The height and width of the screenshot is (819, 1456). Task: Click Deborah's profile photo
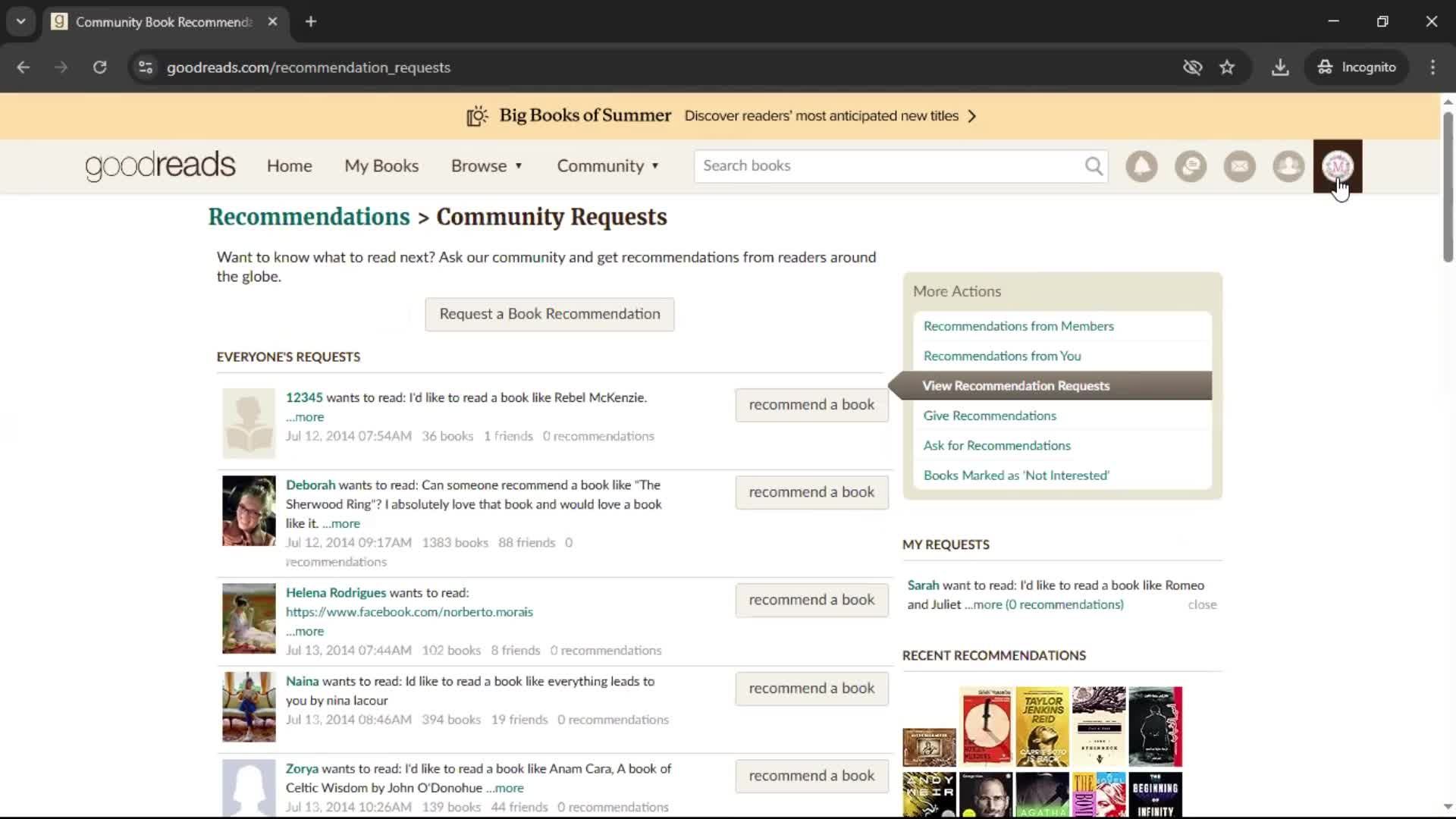click(x=249, y=511)
